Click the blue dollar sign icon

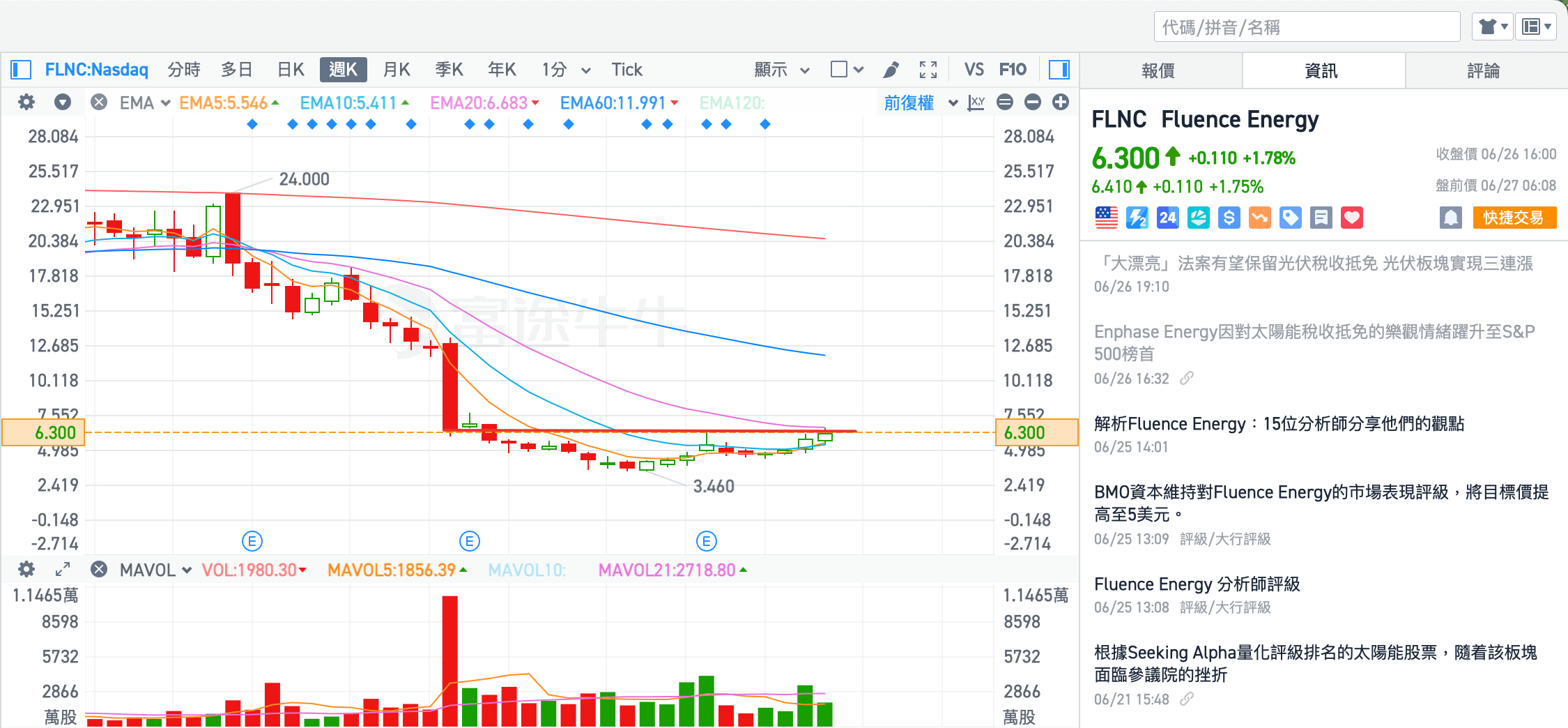[x=1229, y=218]
